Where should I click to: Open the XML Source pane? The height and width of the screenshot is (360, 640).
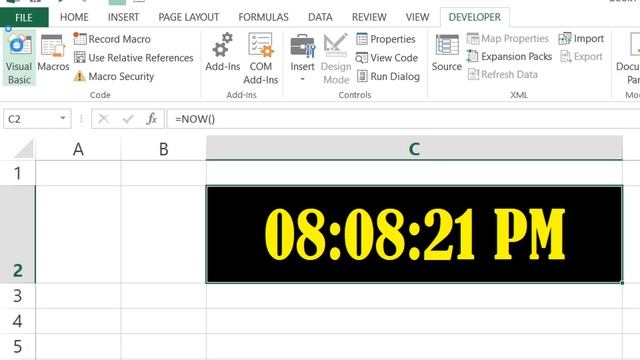[x=447, y=53]
